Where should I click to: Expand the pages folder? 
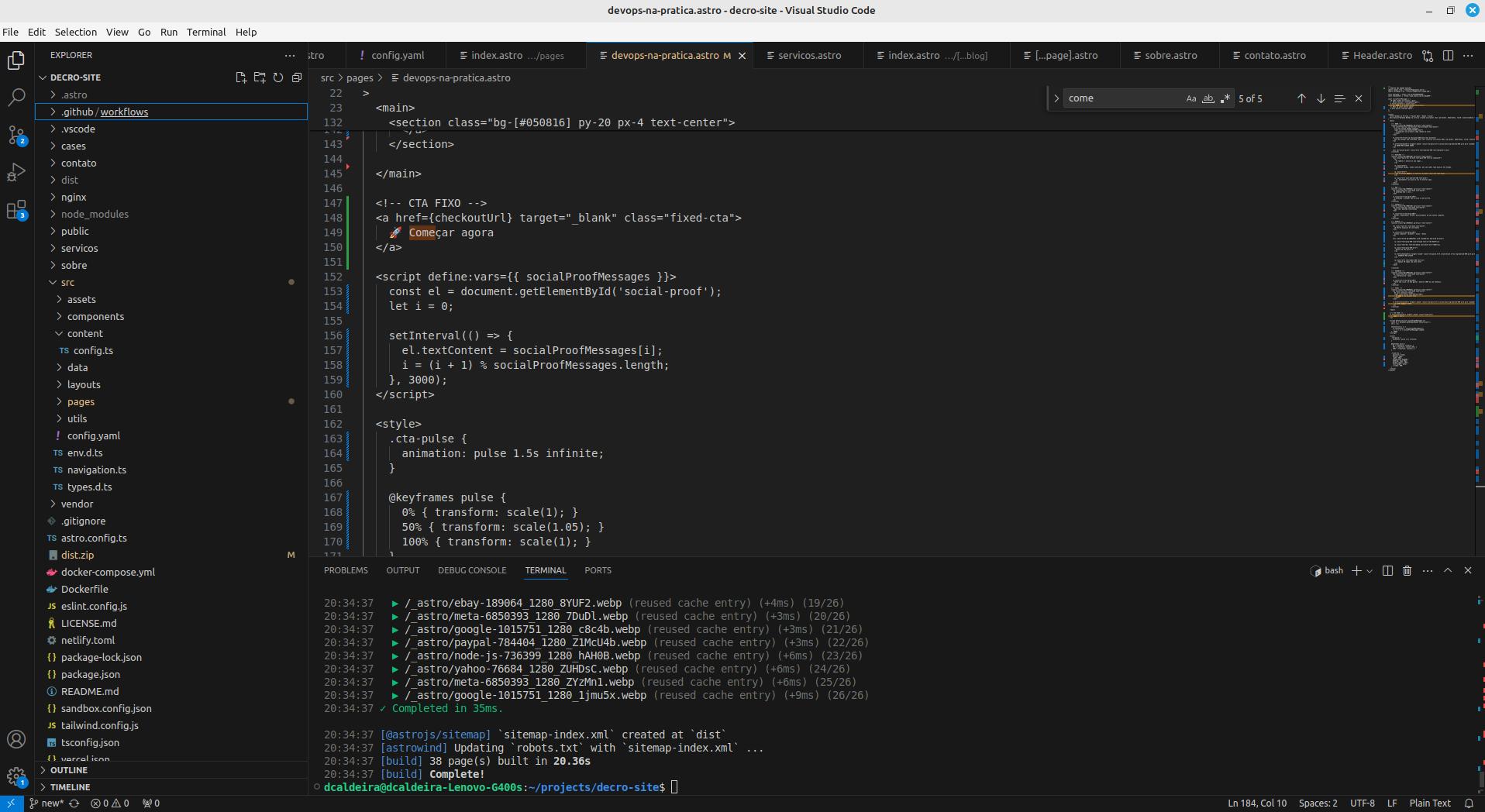tap(171, 401)
